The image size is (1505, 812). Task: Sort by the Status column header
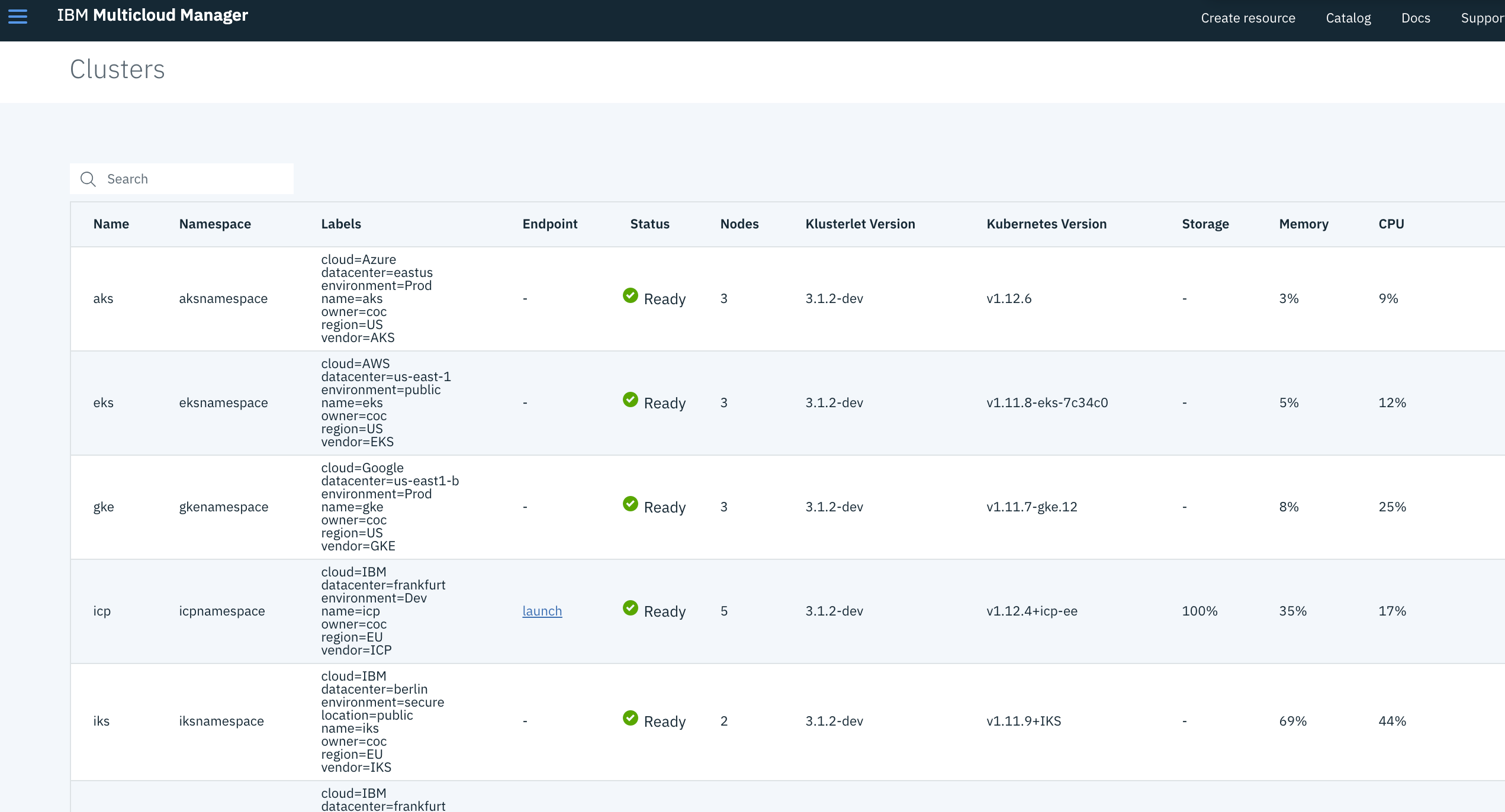649,224
